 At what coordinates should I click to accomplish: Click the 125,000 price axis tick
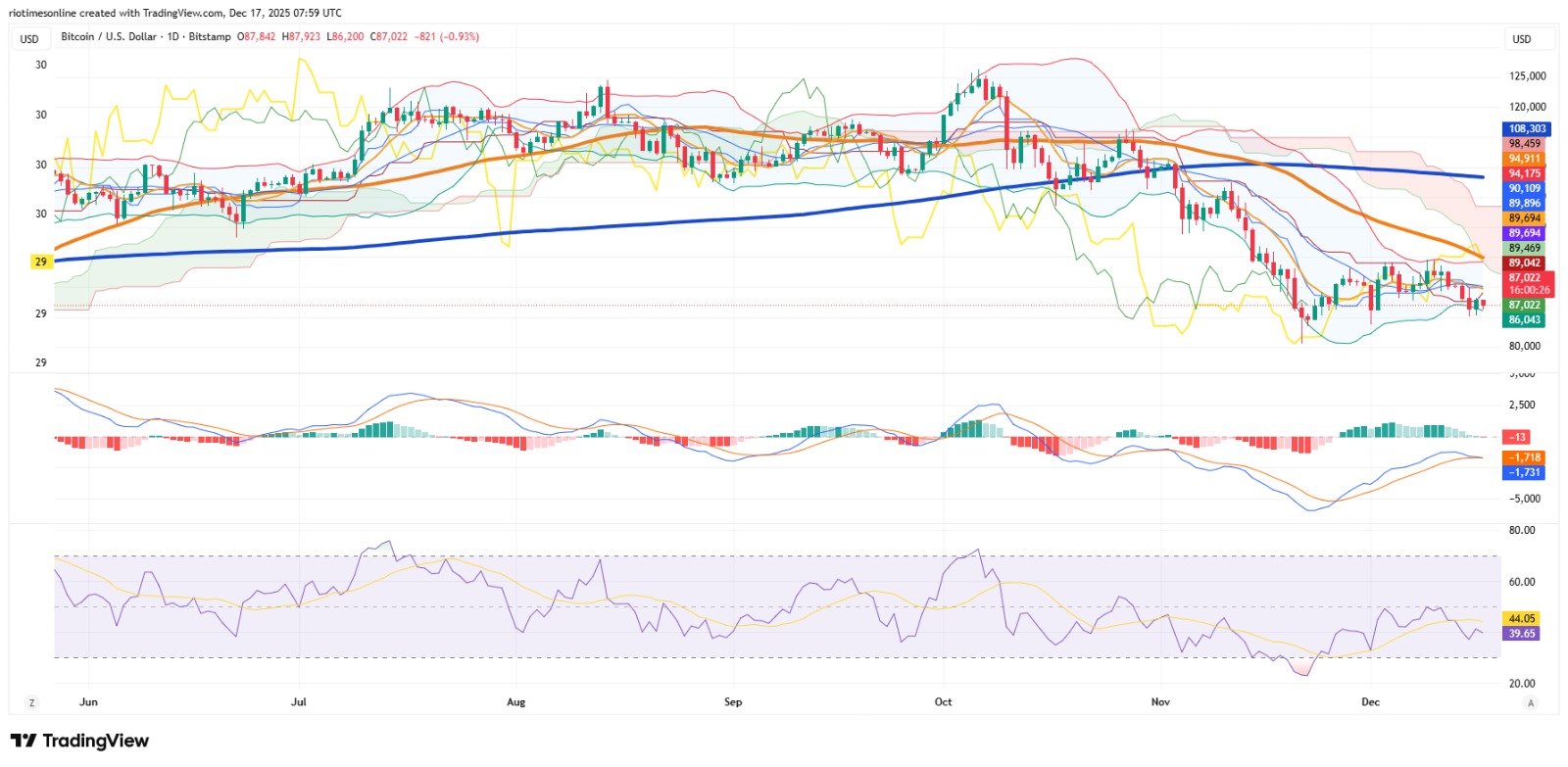coord(1527,75)
